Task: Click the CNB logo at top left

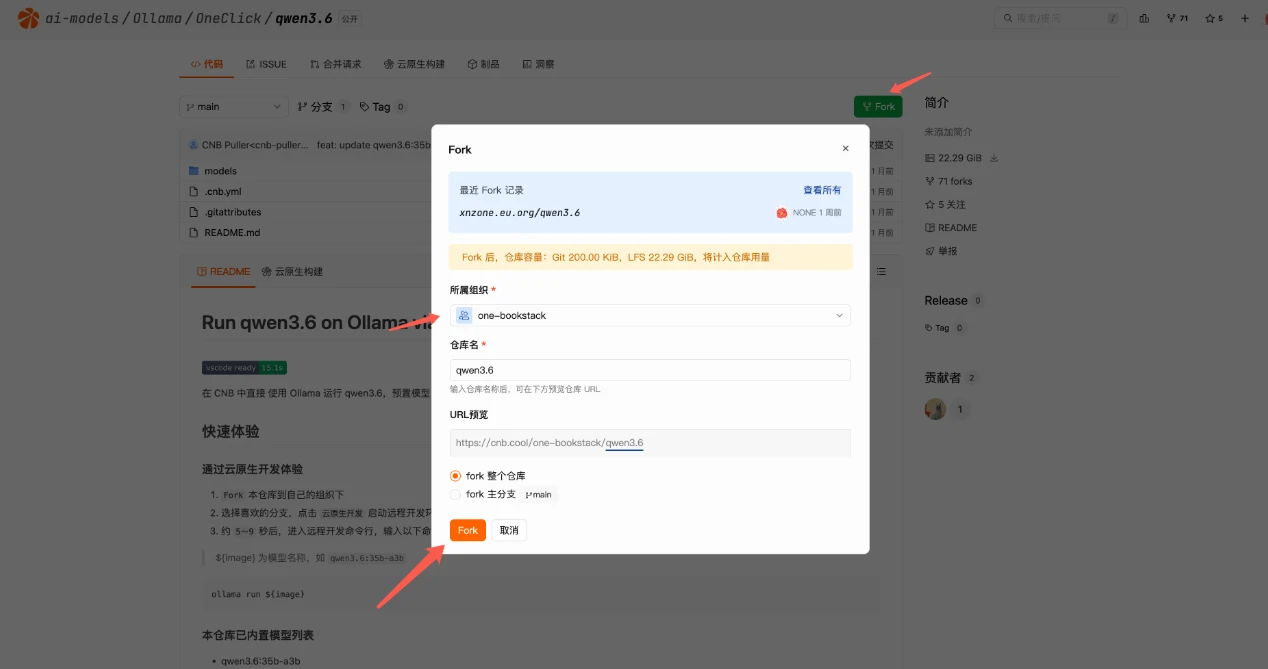Action: [28, 18]
